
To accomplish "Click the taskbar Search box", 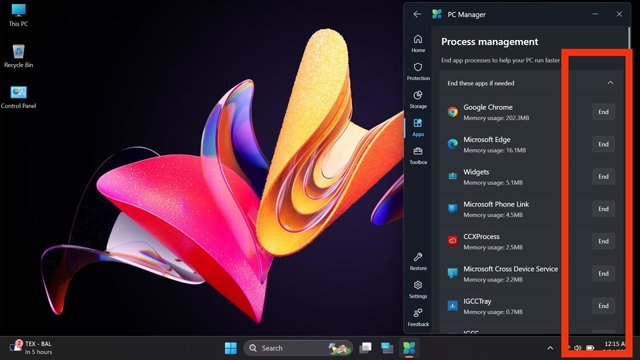I will [x=298, y=348].
